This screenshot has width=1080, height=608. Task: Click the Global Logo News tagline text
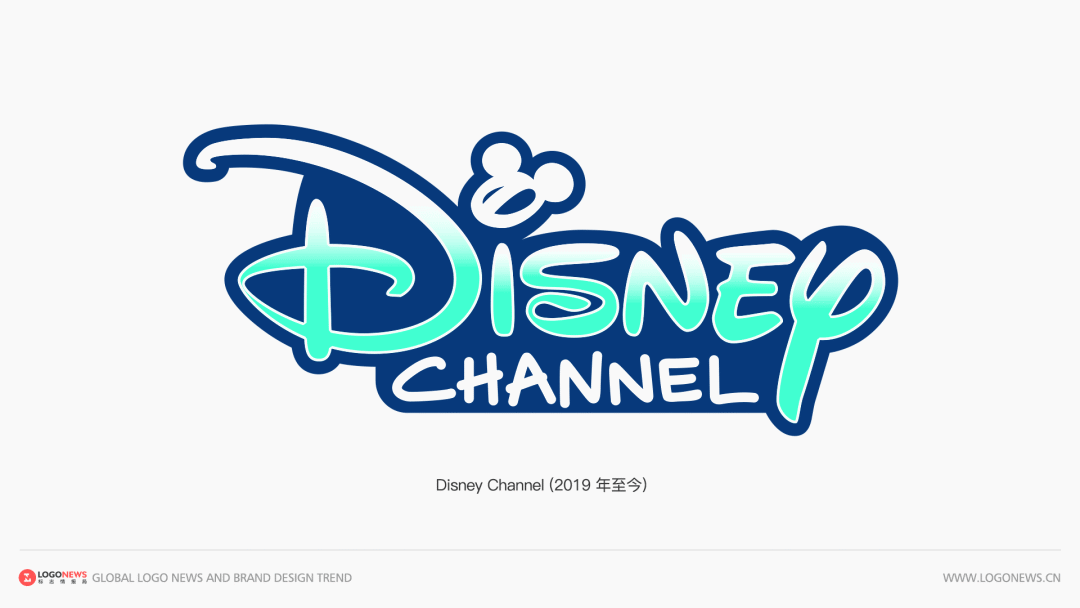[222, 578]
